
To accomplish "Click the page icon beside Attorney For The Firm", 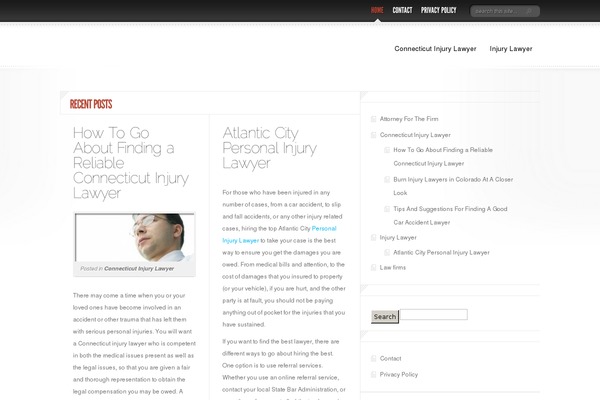I will click(x=374, y=119).
